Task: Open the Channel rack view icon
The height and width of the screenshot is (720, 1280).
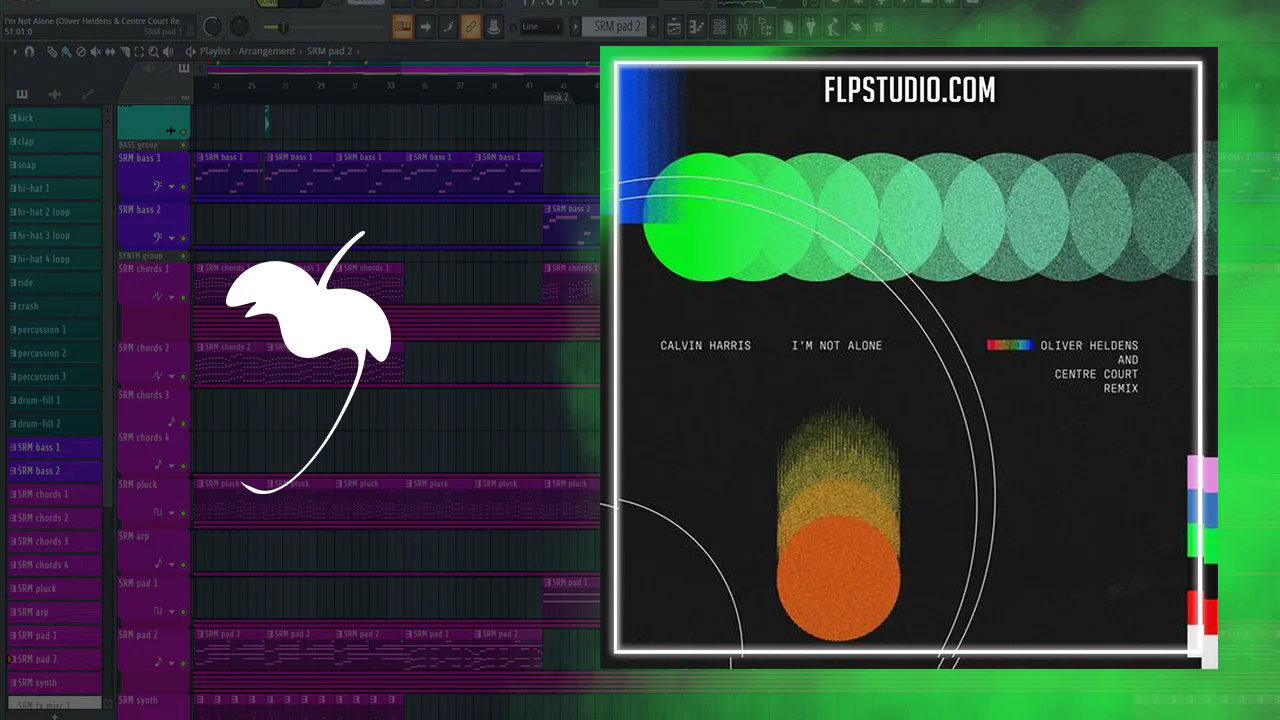Action: (719, 27)
